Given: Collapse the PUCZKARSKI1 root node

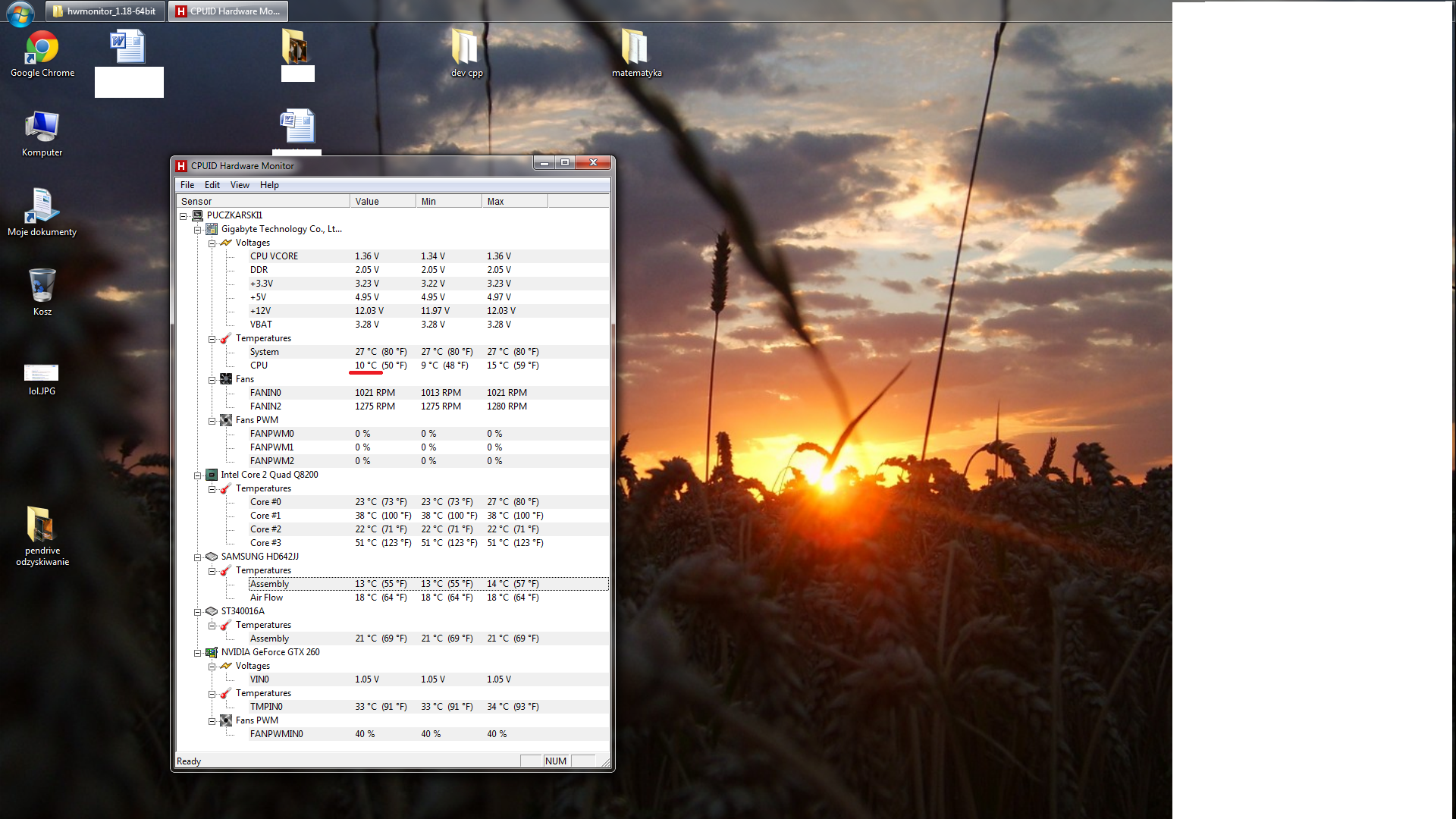Looking at the screenshot, I should pyautogui.click(x=184, y=216).
